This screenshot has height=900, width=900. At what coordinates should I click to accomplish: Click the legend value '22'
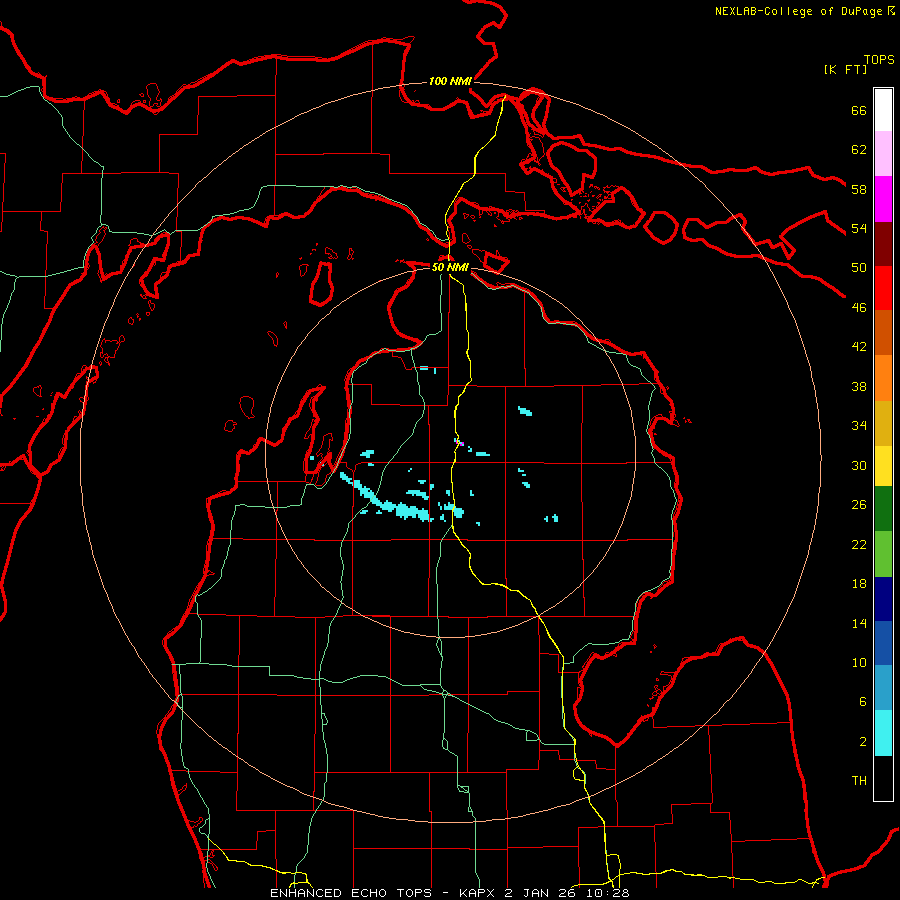tap(859, 545)
